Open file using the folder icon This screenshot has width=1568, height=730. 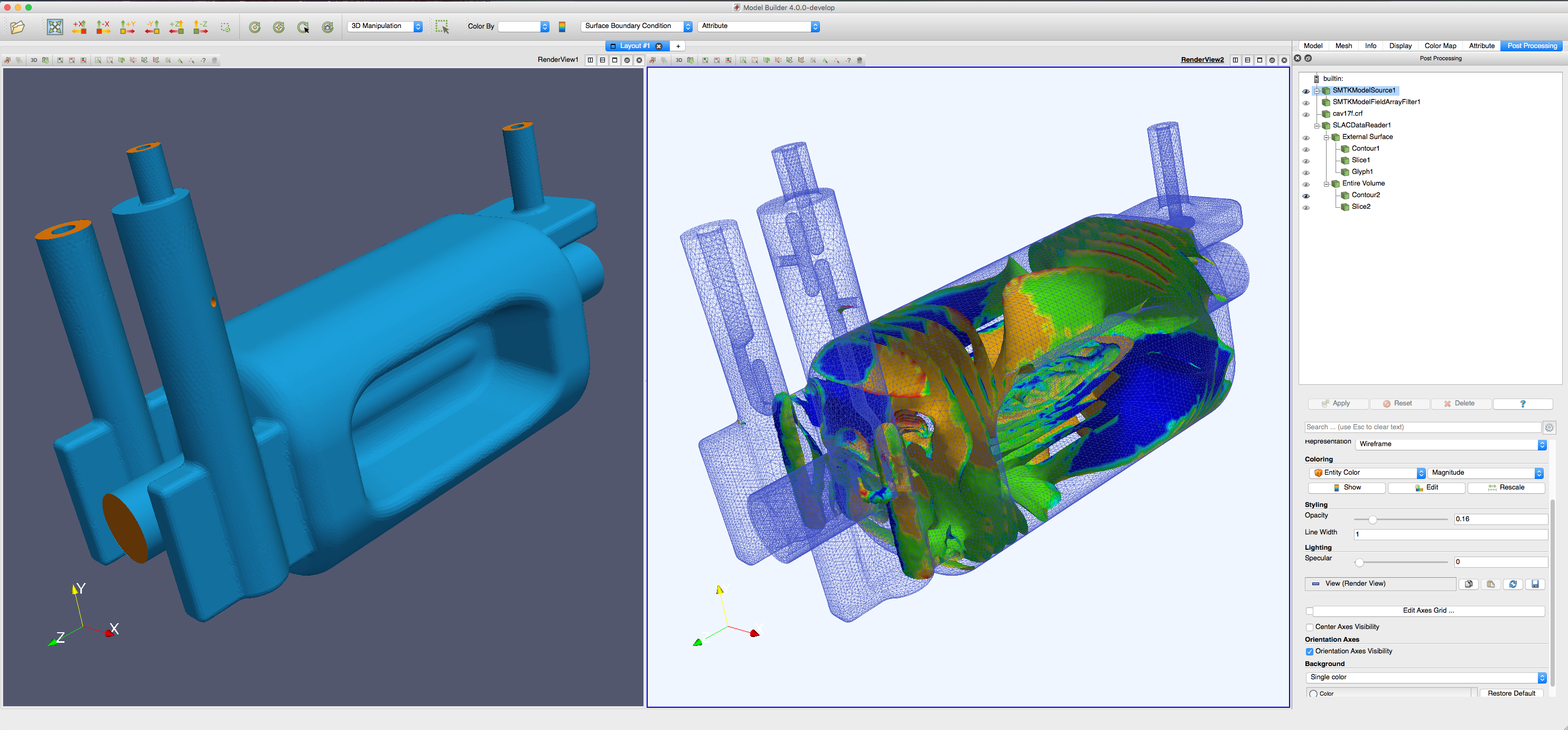coord(17,27)
